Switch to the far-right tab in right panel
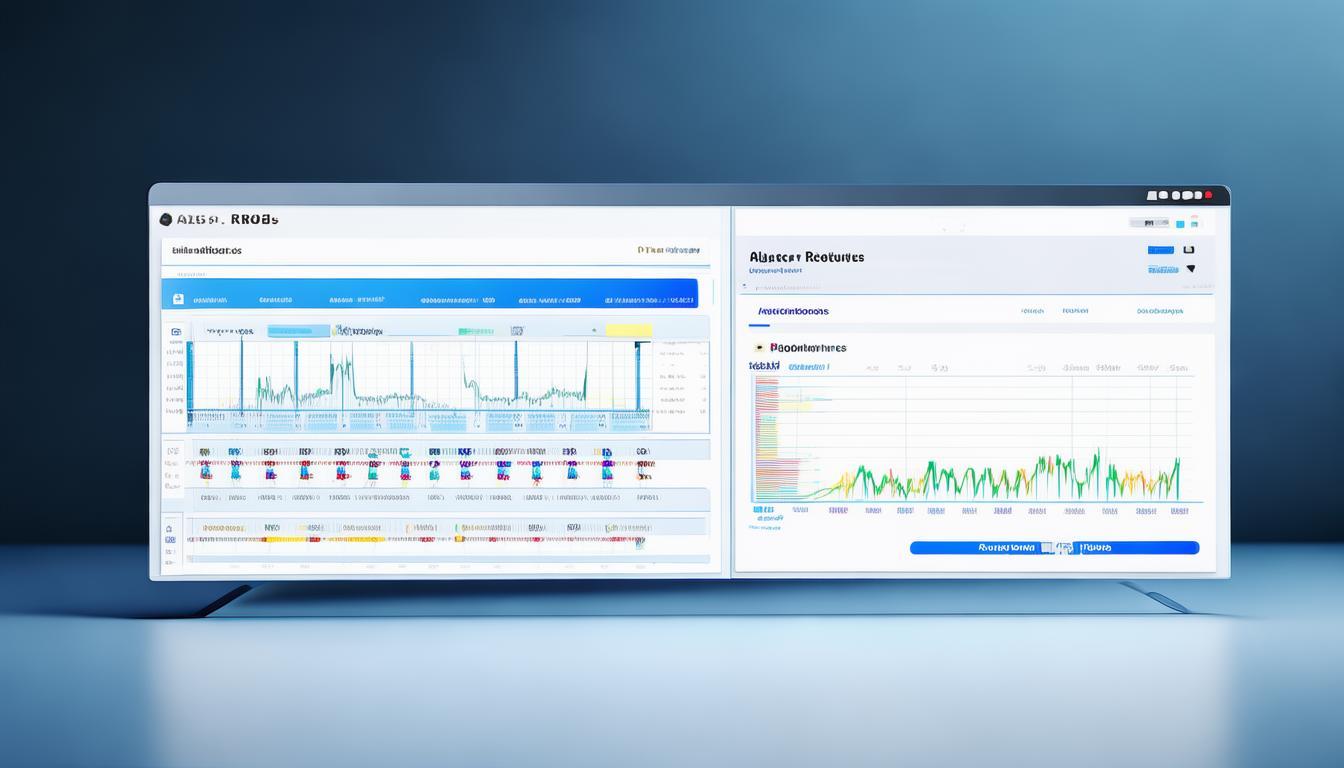This screenshot has height=768, width=1344. pyautogui.click(x=1160, y=312)
